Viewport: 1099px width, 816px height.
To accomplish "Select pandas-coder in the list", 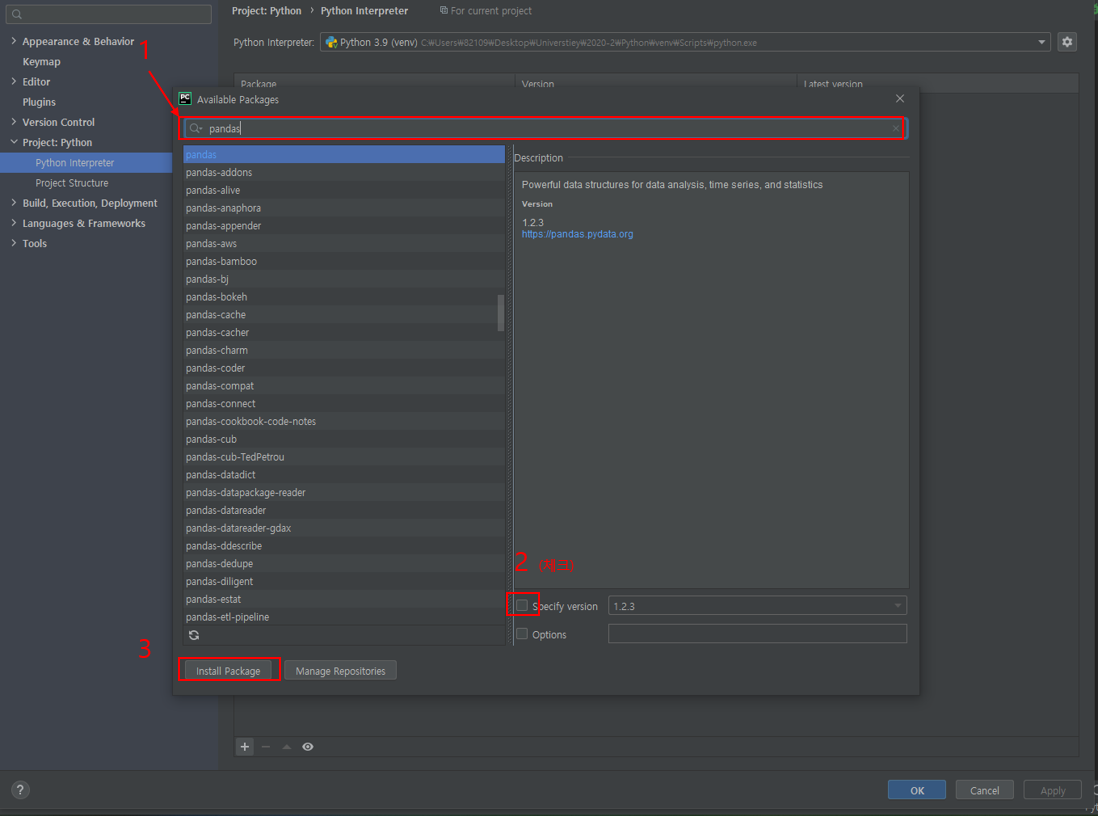I will pos(343,368).
